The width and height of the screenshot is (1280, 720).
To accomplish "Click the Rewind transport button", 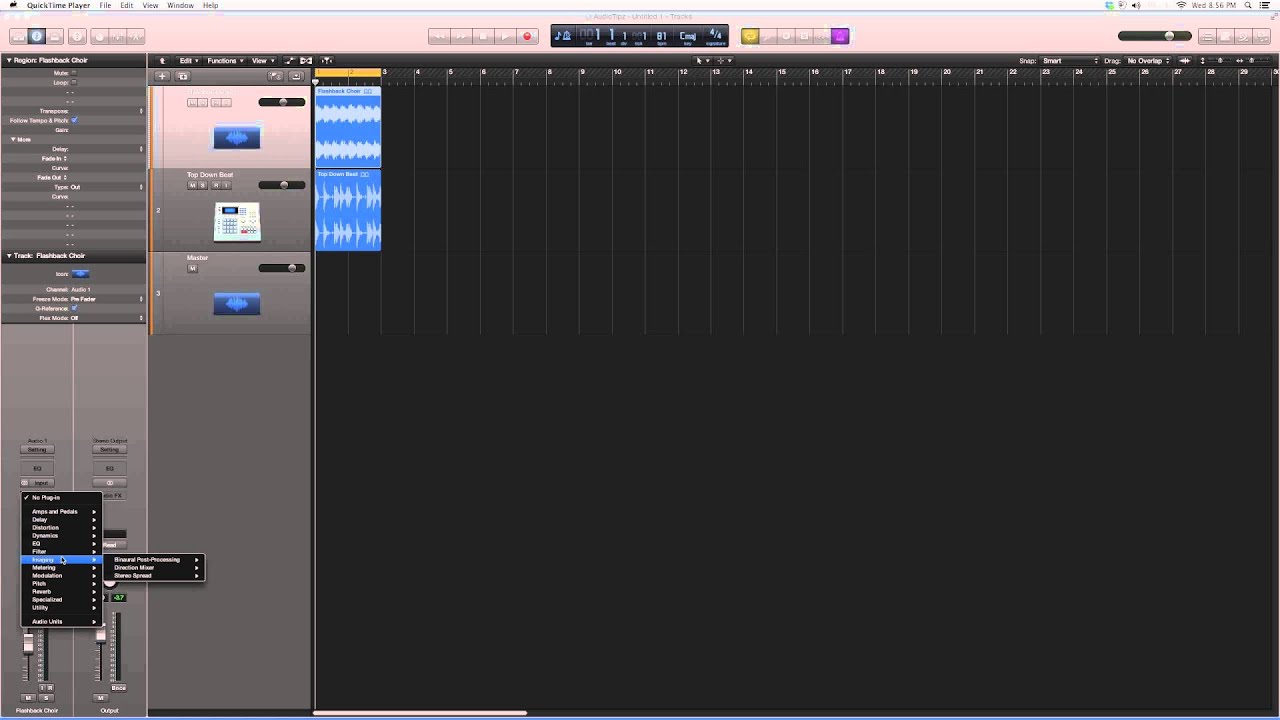I will 439,36.
